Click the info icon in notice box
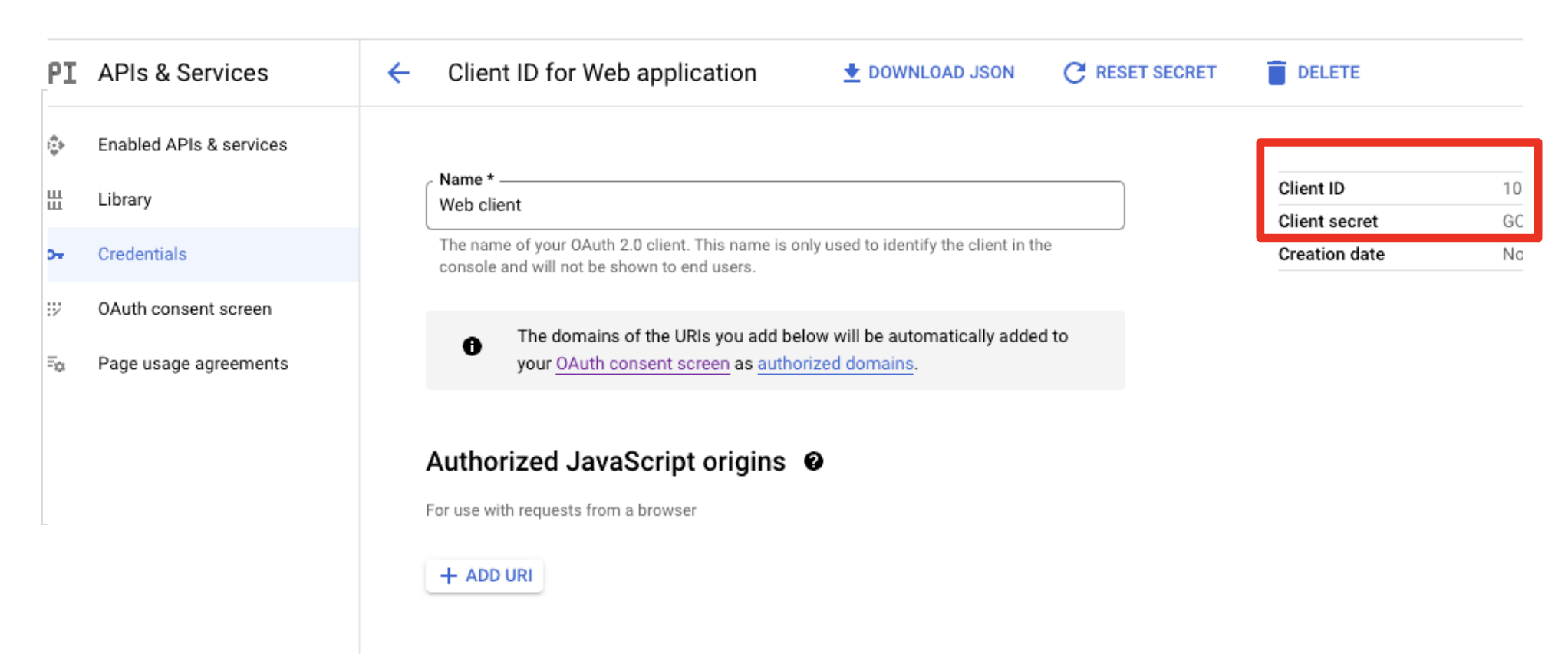 tap(472, 346)
